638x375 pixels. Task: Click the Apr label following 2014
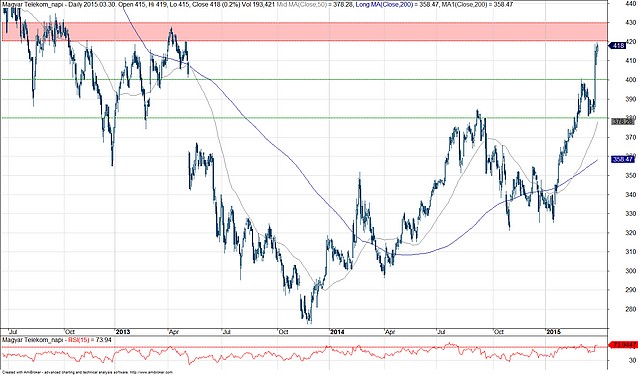pyautogui.click(x=390, y=331)
